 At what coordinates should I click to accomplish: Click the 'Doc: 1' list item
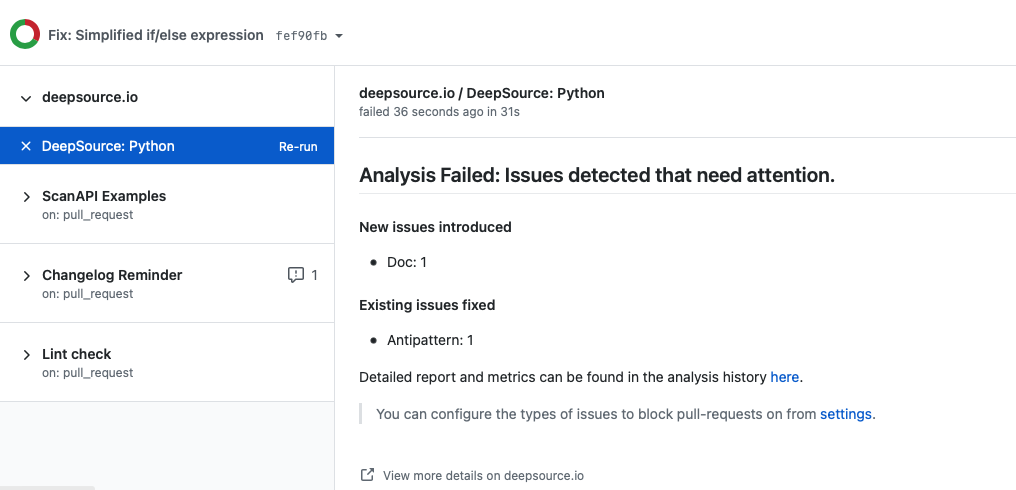407,262
